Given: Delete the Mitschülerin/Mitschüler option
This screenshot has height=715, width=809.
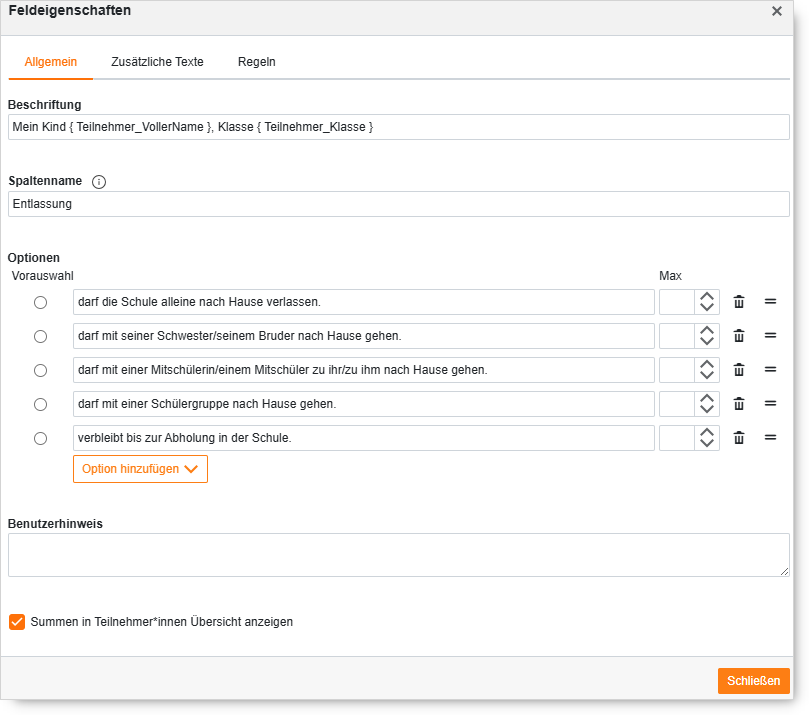Looking at the screenshot, I should (x=739, y=369).
